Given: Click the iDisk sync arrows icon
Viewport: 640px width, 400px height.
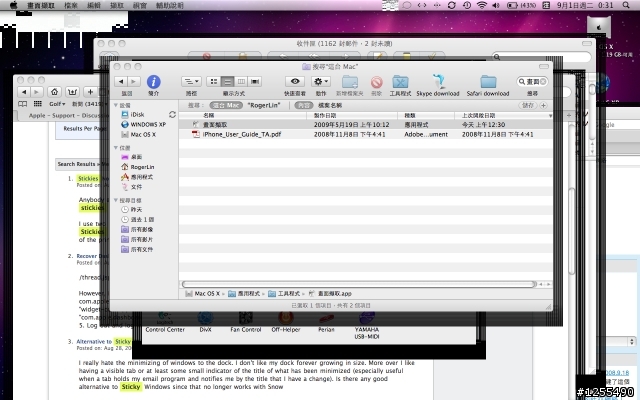Looking at the screenshot, I should [x=172, y=115].
